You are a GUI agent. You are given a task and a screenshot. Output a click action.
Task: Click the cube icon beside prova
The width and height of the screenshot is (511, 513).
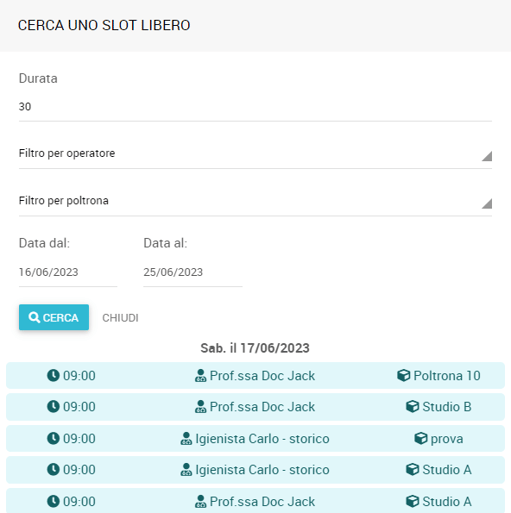click(x=421, y=438)
